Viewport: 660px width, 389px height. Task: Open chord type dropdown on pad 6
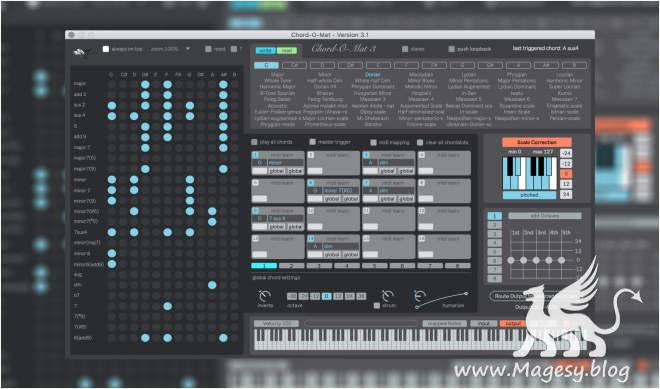pyautogui.click(x=341, y=190)
